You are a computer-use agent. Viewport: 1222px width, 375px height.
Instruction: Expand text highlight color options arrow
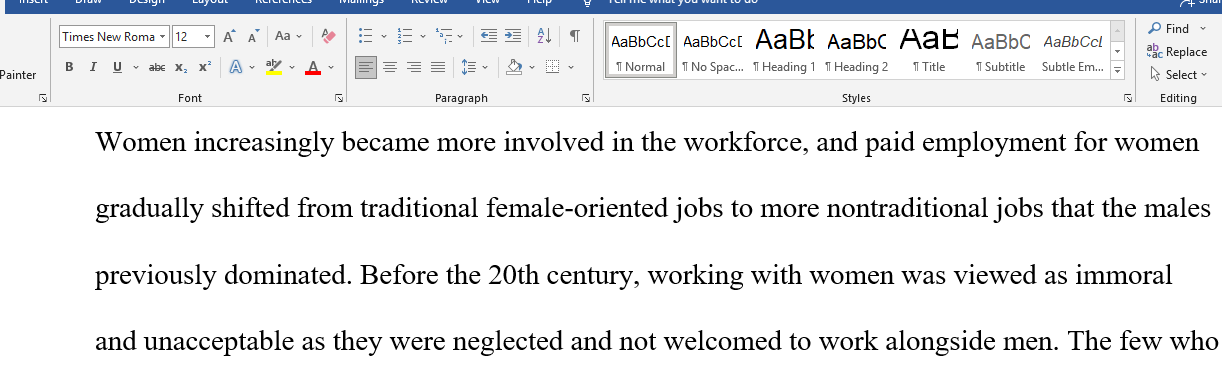click(x=291, y=68)
